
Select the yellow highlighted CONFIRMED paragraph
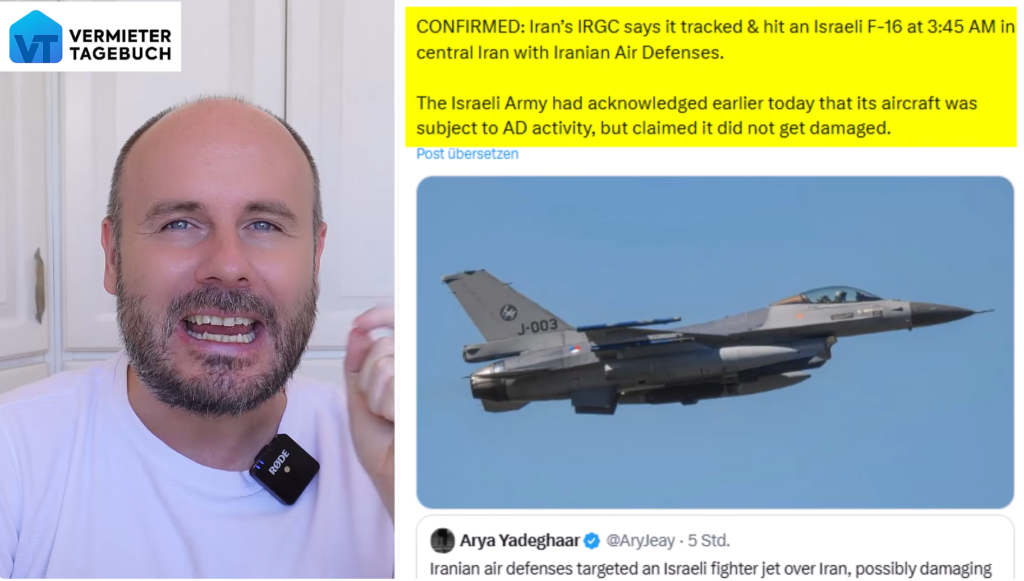(x=715, y=40)
